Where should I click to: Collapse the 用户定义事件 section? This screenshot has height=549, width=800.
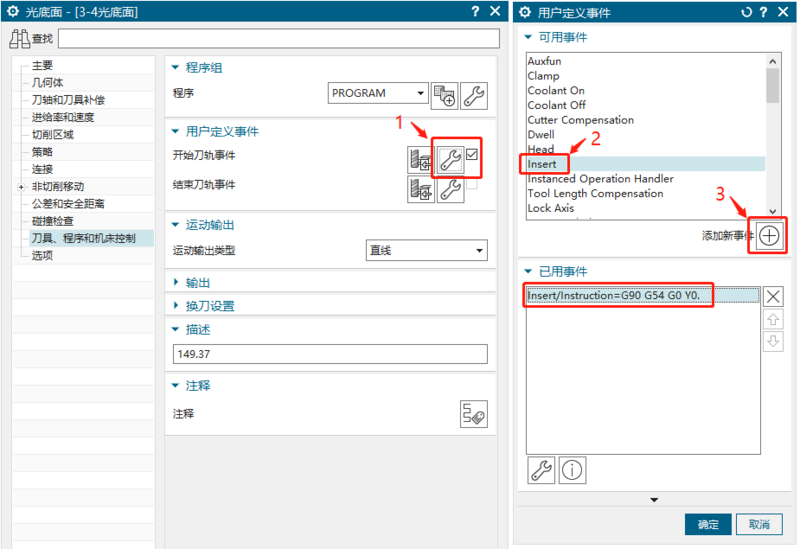(x=176, y=131)
